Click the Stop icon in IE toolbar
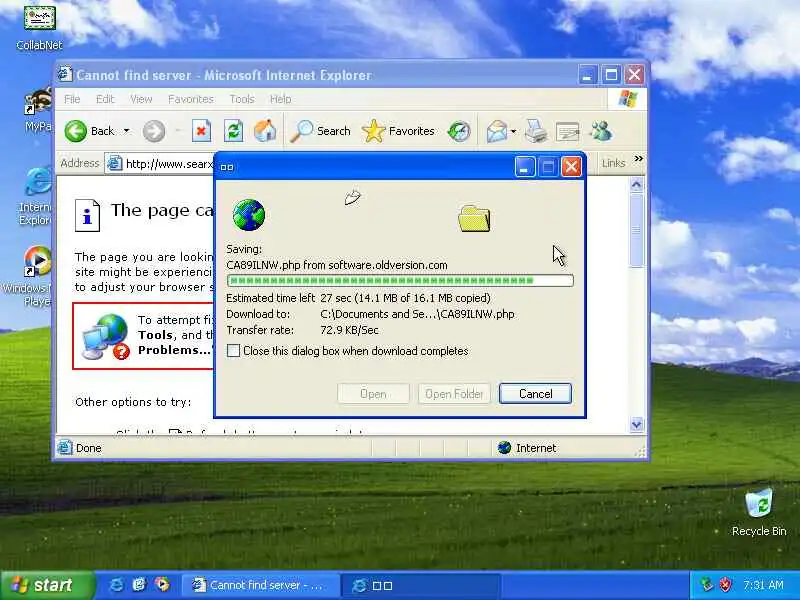This screenshot has height=600, width=800. click(x=201, y=131)
